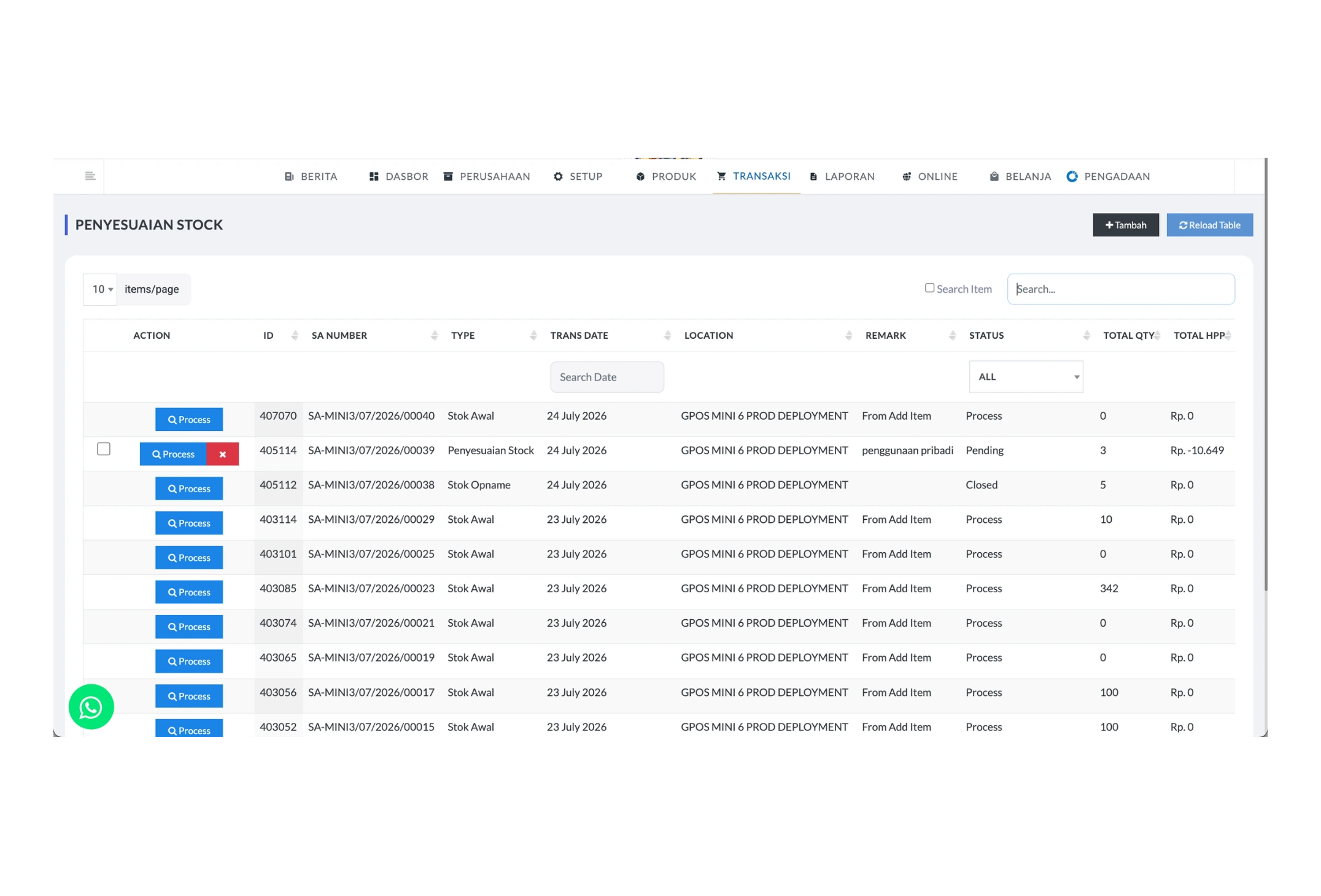
Task: Open the Setup menu
Action: [x=578, y=177]
